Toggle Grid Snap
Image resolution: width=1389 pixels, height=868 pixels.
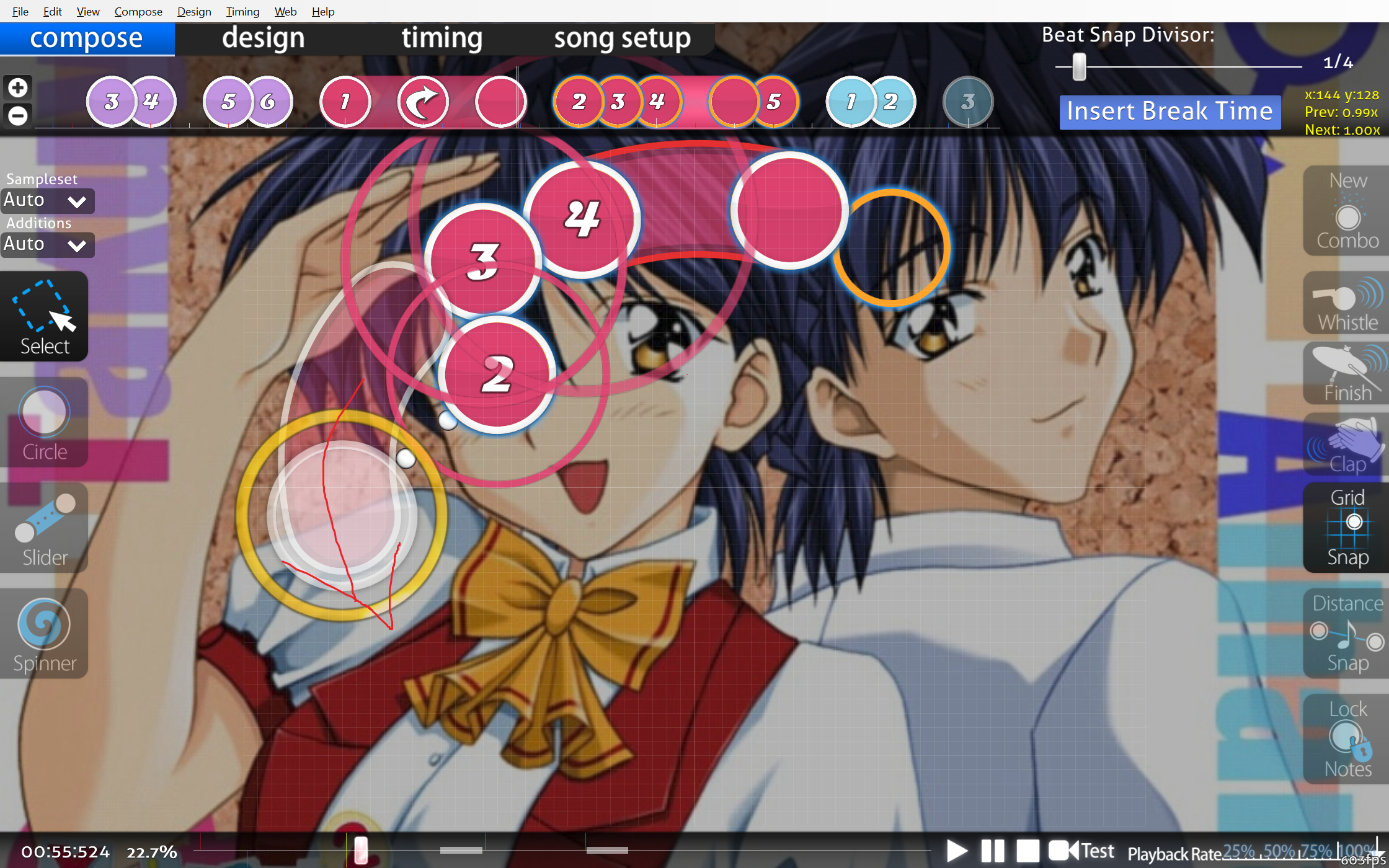[1347, 527]
